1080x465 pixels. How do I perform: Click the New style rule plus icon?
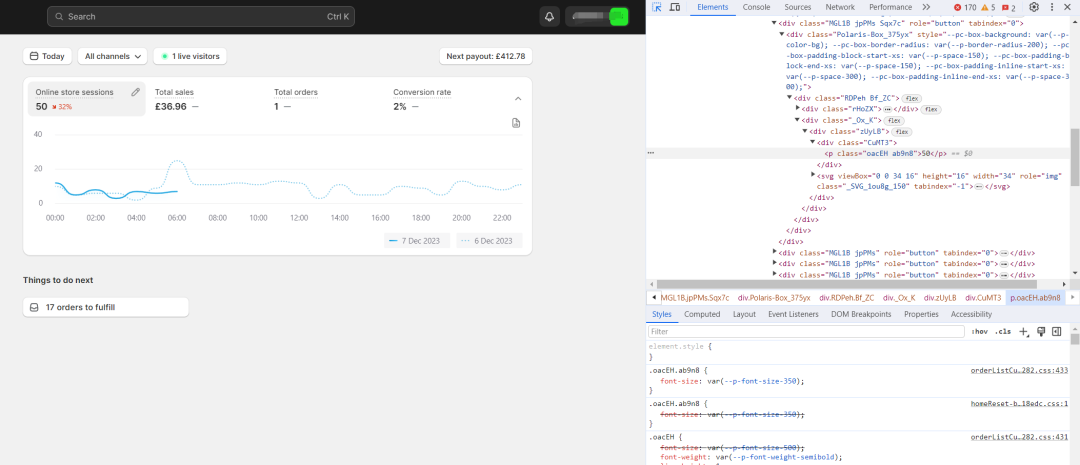[1024, 331]
